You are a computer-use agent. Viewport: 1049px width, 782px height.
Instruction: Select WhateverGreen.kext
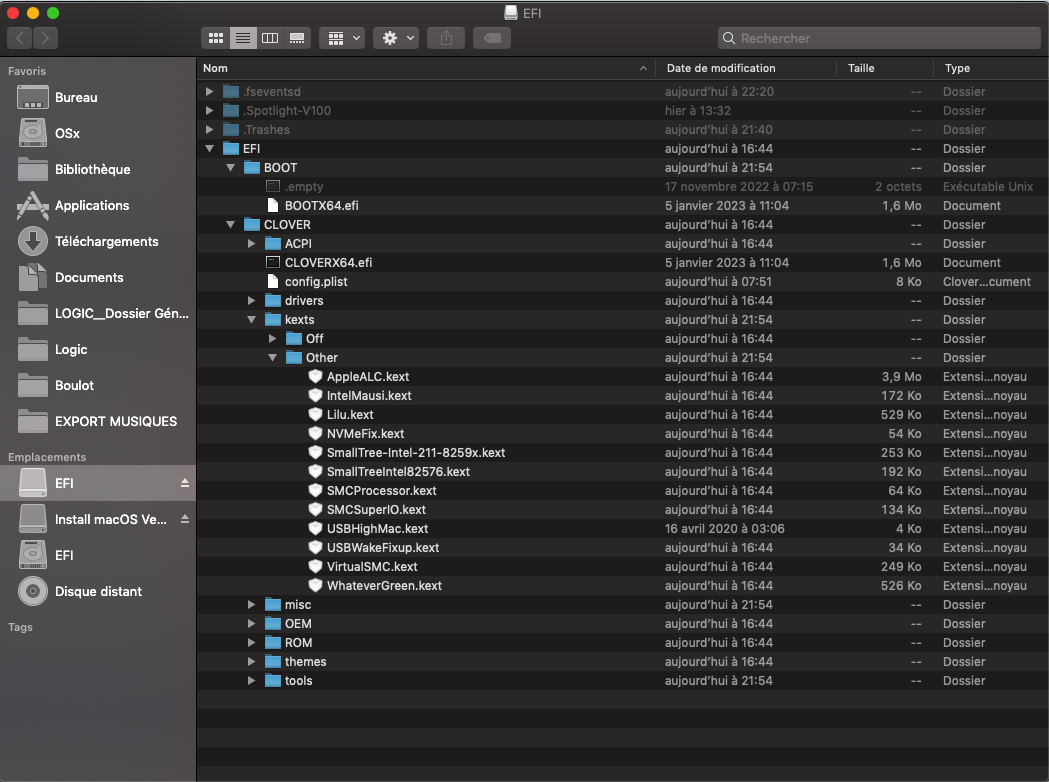tap(622, 586)
